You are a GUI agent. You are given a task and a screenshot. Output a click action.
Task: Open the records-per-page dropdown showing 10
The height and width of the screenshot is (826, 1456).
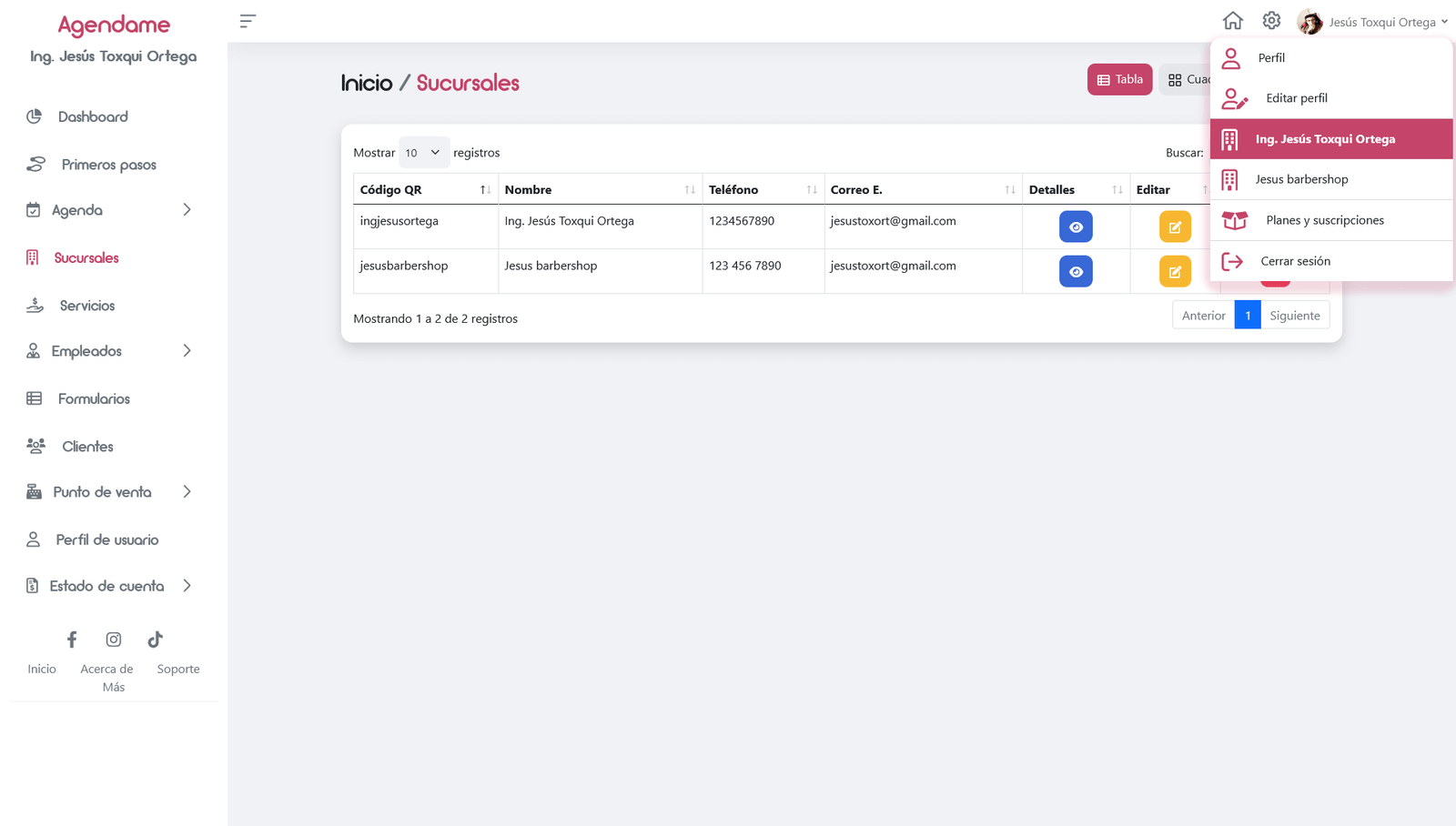423,153
